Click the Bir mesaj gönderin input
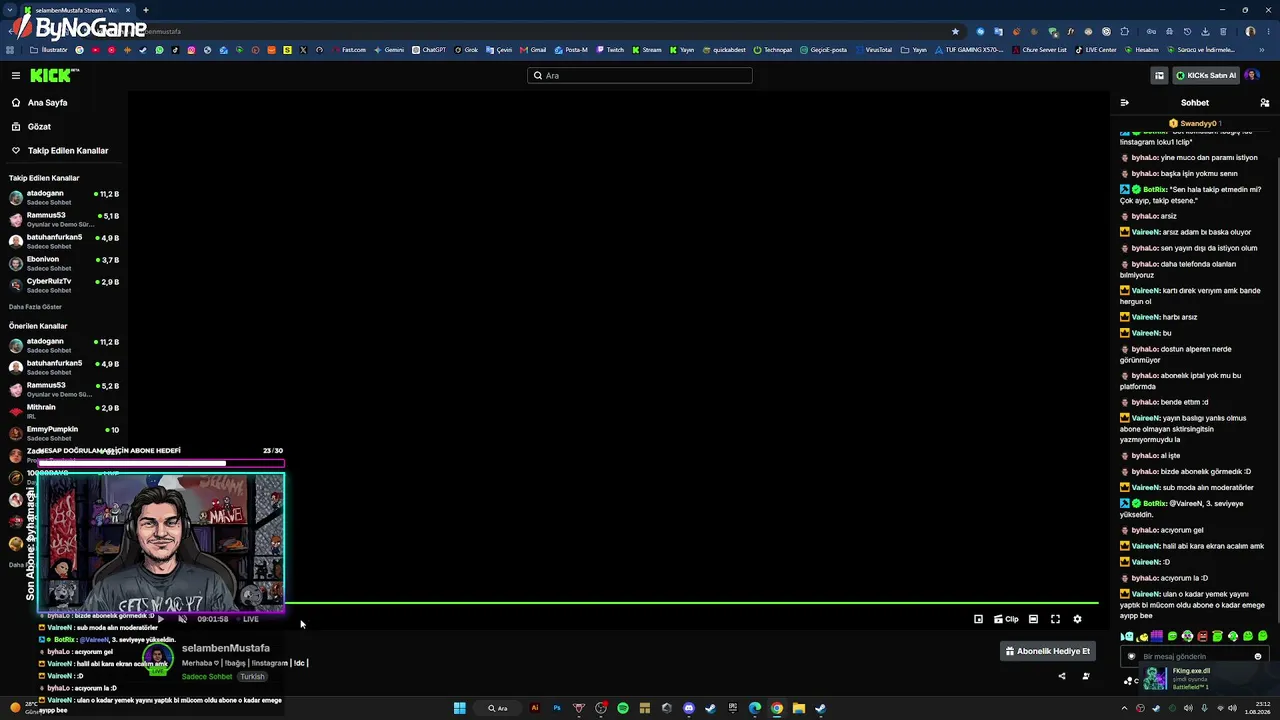Viewport: 1280px width, 720px height. (1195, 657)
